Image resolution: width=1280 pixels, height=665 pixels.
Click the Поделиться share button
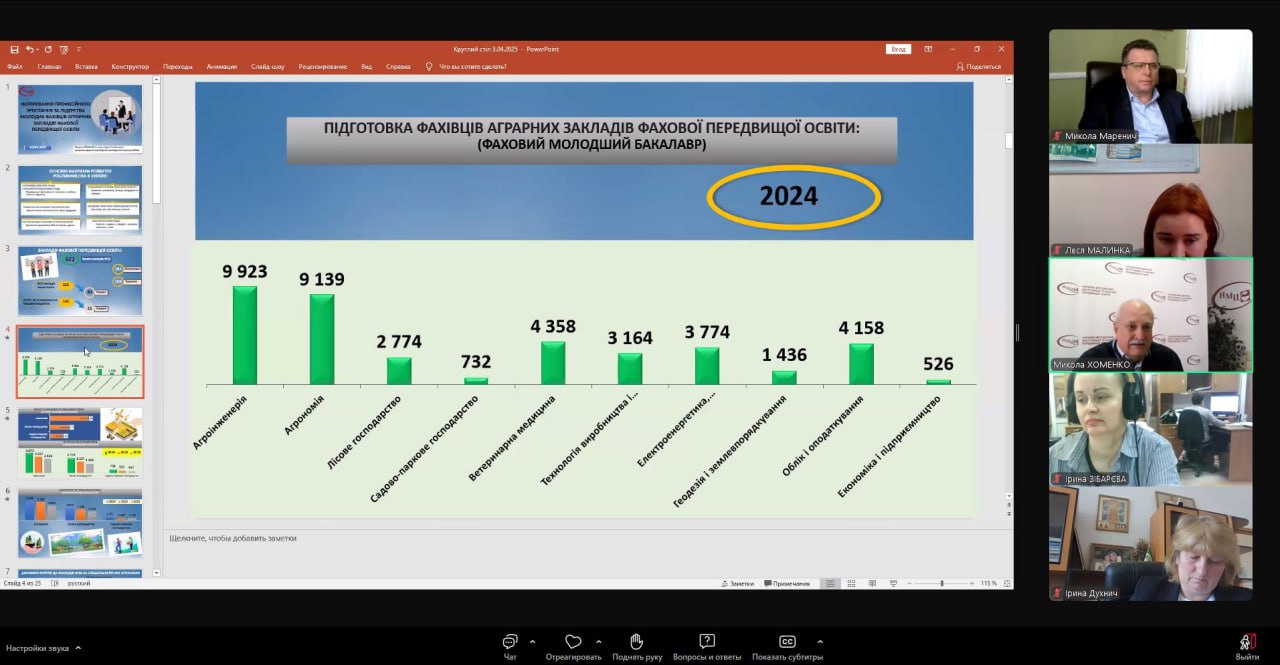pyautogui.click(x=978, y=67)
